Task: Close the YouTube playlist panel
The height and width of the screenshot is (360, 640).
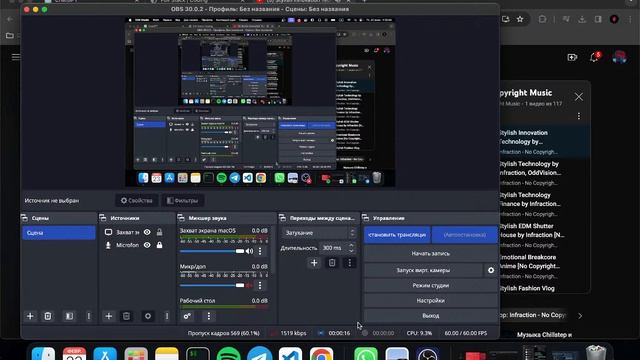Action: [579, 97]
